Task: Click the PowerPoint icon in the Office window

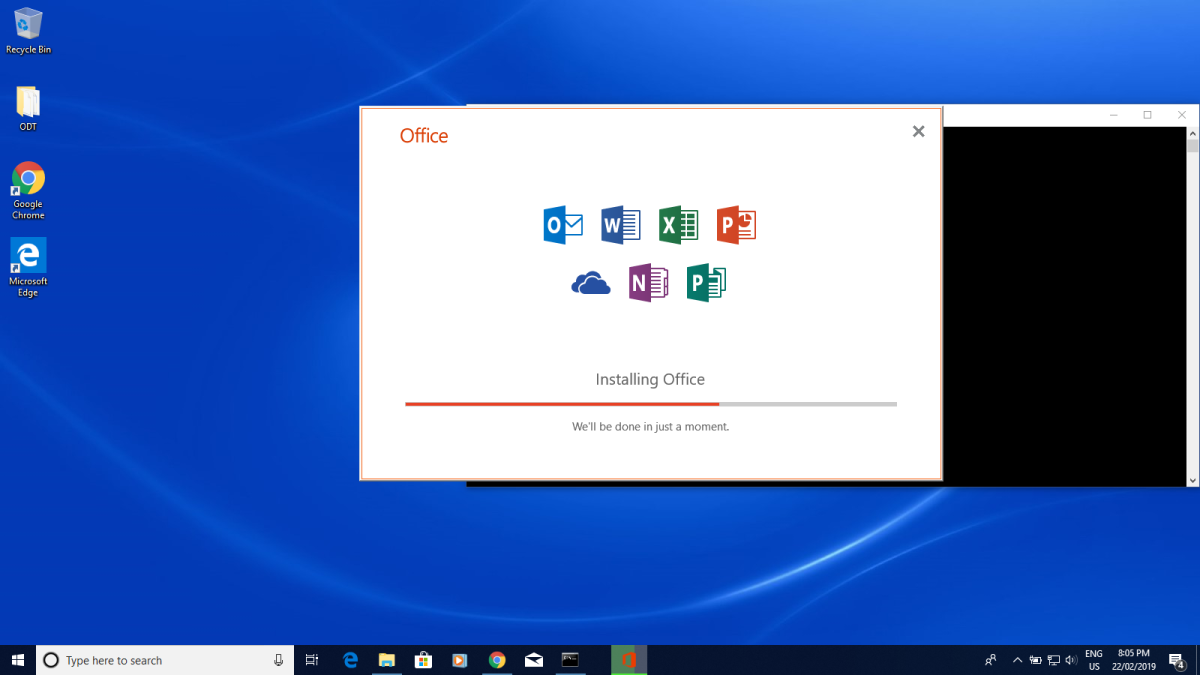Action: coord(736,225)
